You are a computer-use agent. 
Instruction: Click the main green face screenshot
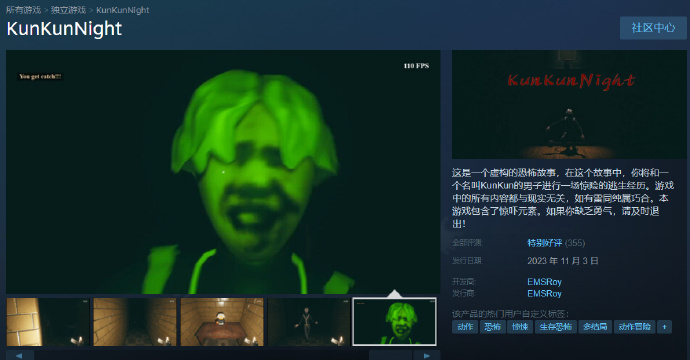223,172
